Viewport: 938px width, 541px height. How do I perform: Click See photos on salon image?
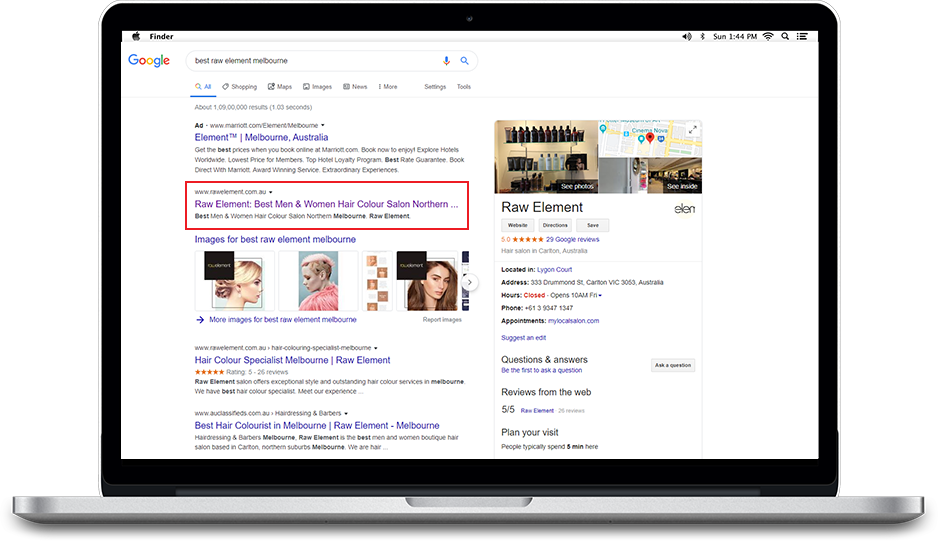click(x=577, y=186)
